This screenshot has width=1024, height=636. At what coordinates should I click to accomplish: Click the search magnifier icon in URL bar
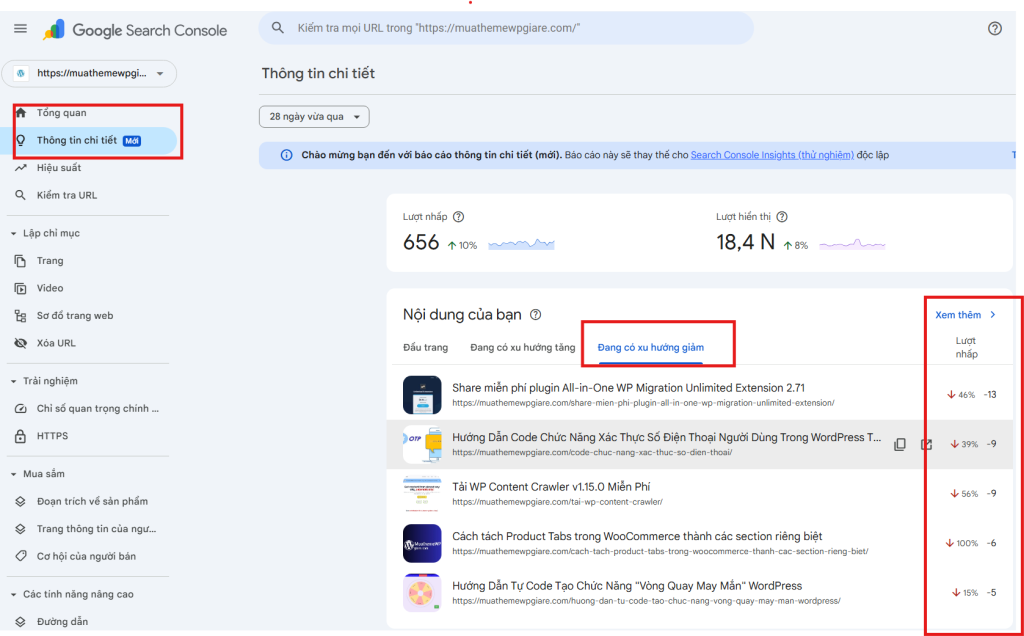tap(278, 28)
